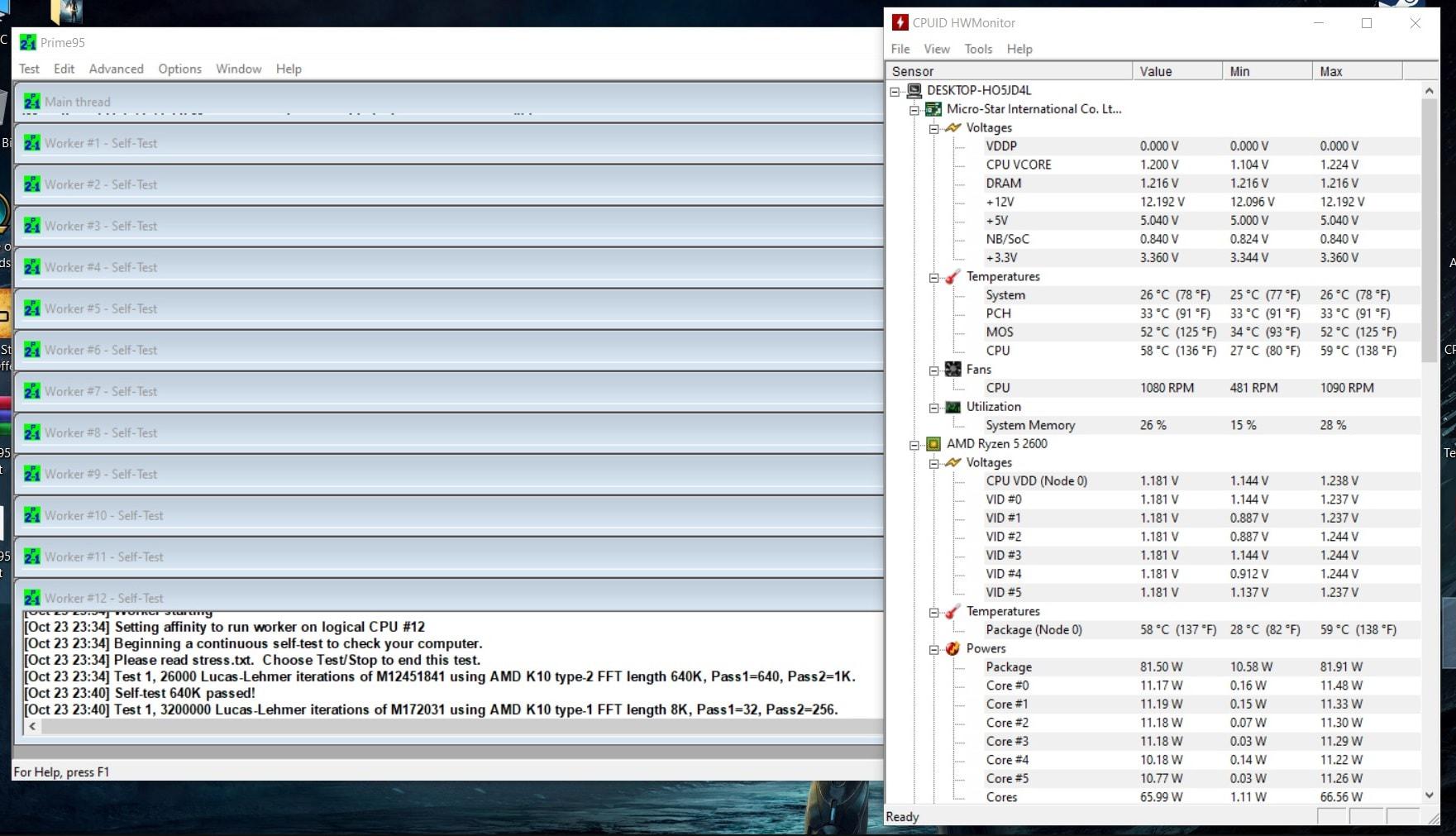The height and width of the screenshot is (836, 1456).
Task: Open the Test menu in Prime95
Action: [x=29, y=69]
